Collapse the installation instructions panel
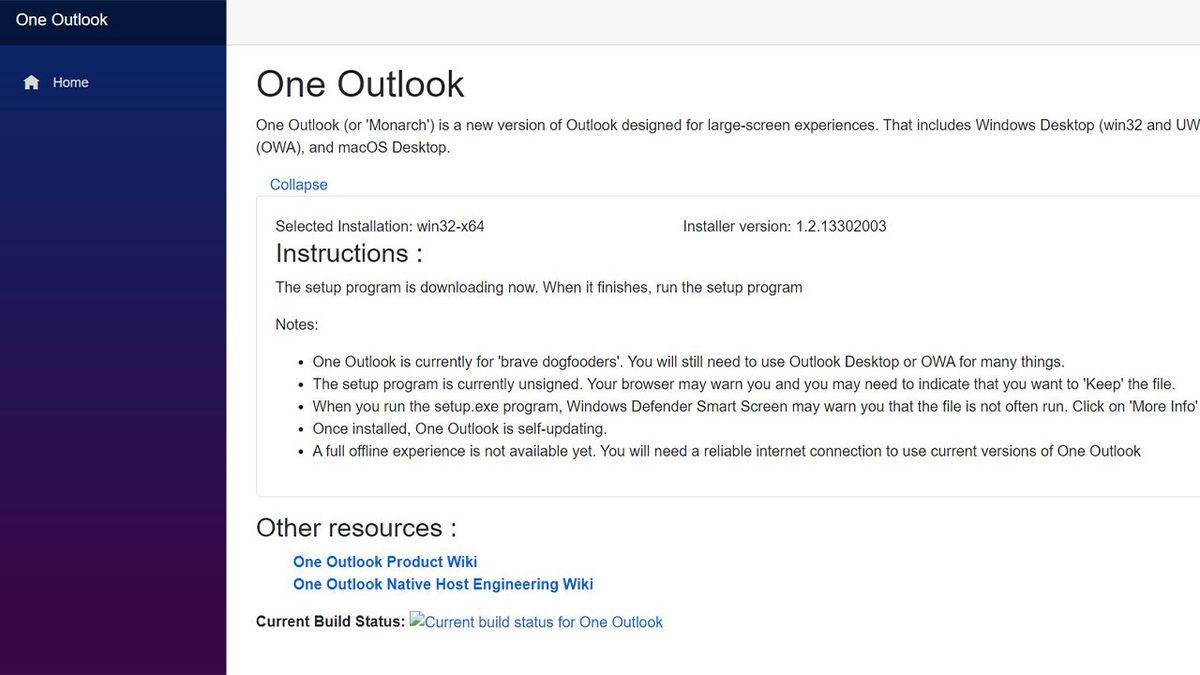The height and width of the screenshot is (675, 1200). pyautogui.click(x=298, y=184)
